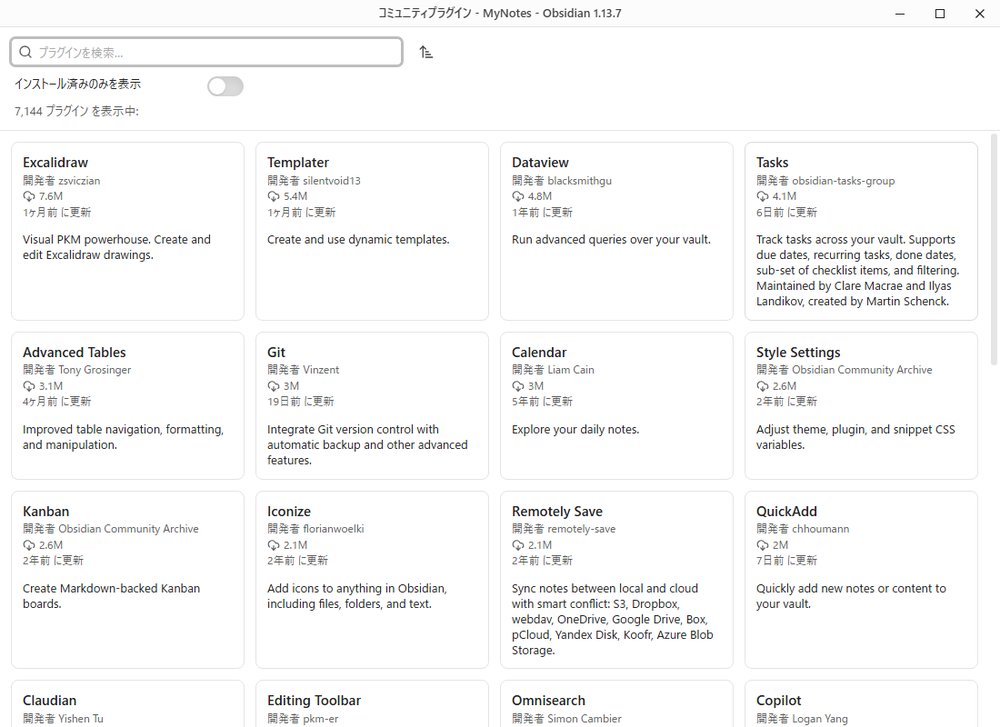Open the Dataview plugin card
Viewport: 1000px width, 727px height.
[617, 231]
